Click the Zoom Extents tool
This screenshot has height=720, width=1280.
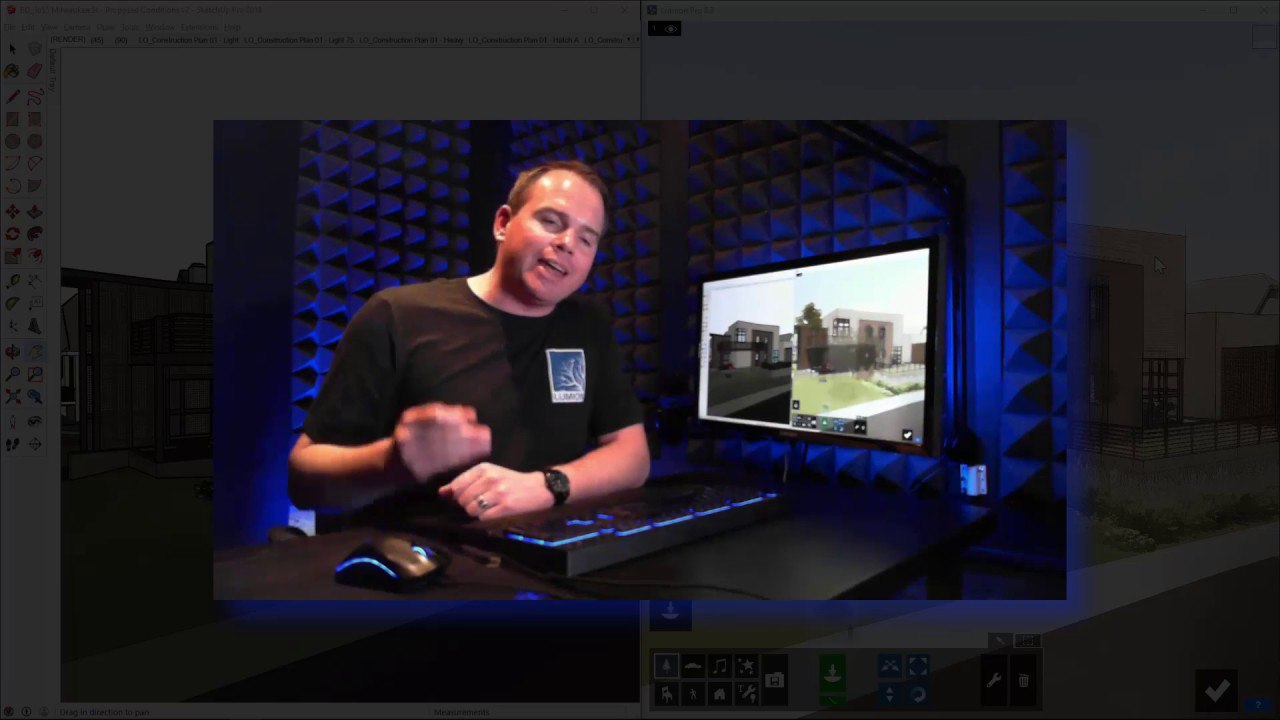coord(12,396)
